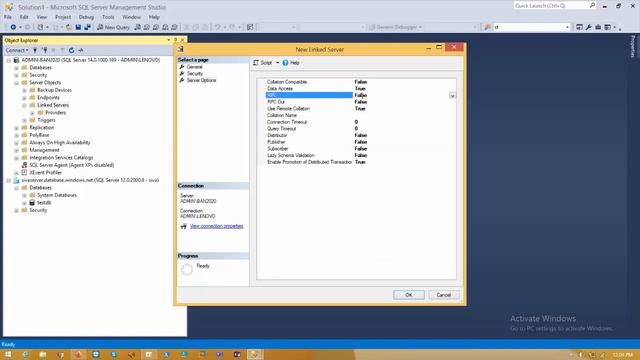The width and height of the screenshot is (640, 360).
Task: Select the Lazy Schema Validation row
Action: point(356,156)
